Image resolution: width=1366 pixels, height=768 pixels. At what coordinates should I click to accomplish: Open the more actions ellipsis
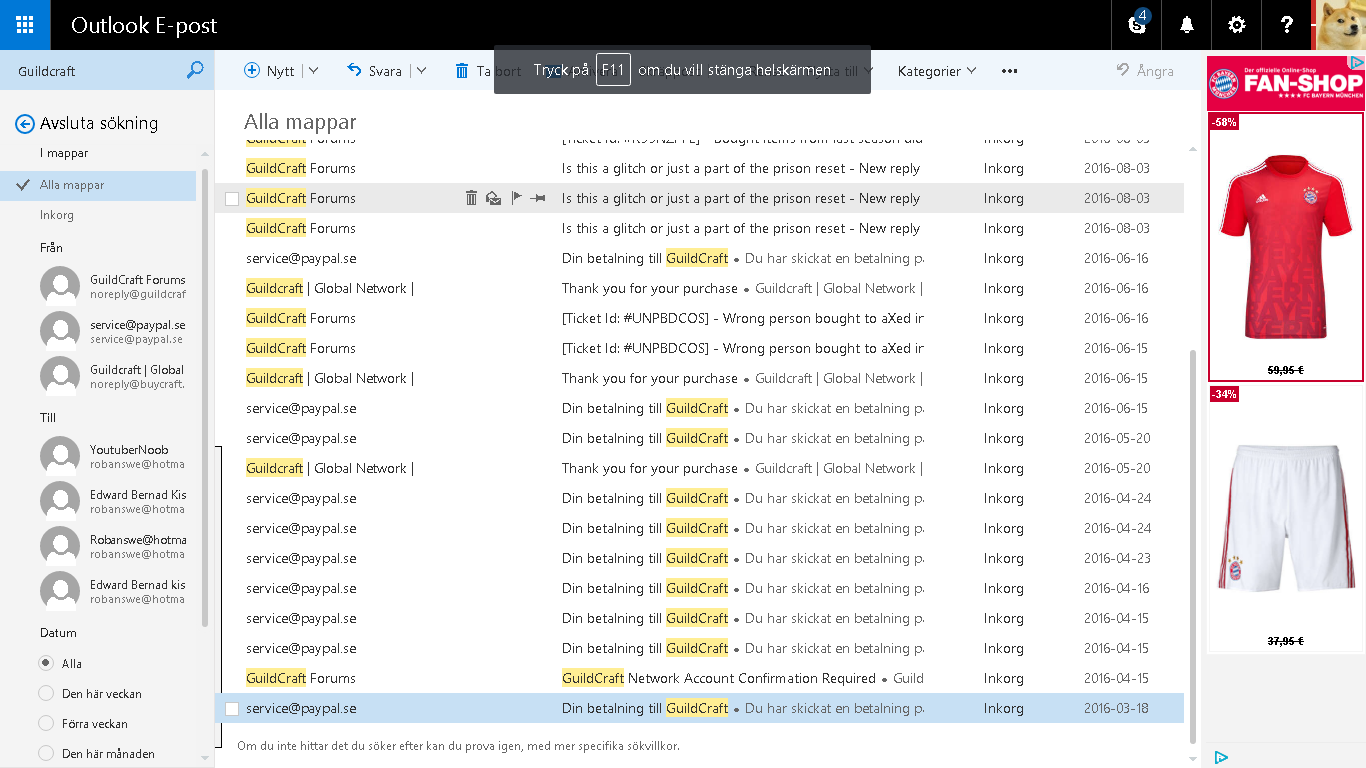tap(1009, 71)
